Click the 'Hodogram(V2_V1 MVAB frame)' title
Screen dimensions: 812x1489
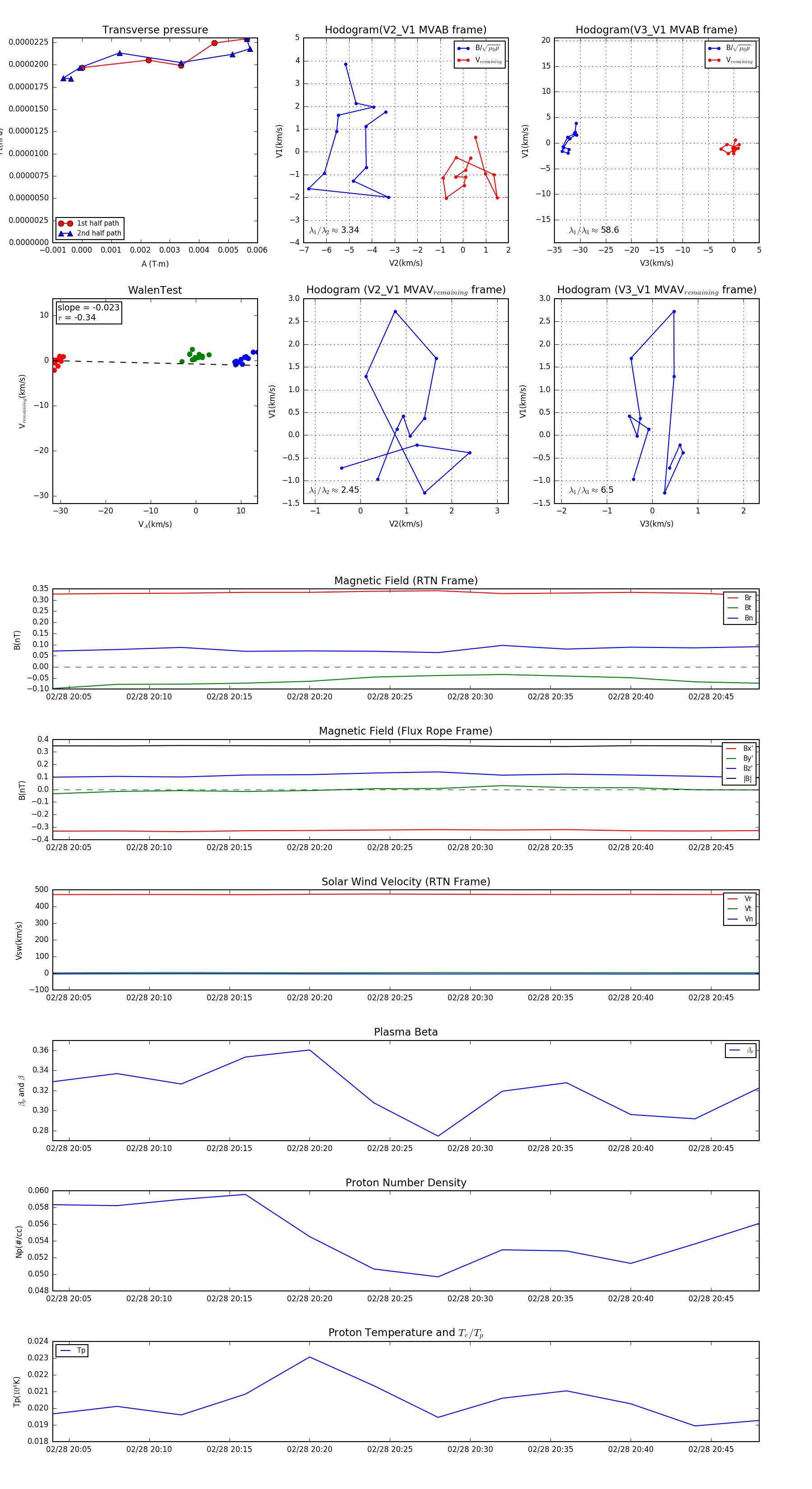[x=406, y=30]
